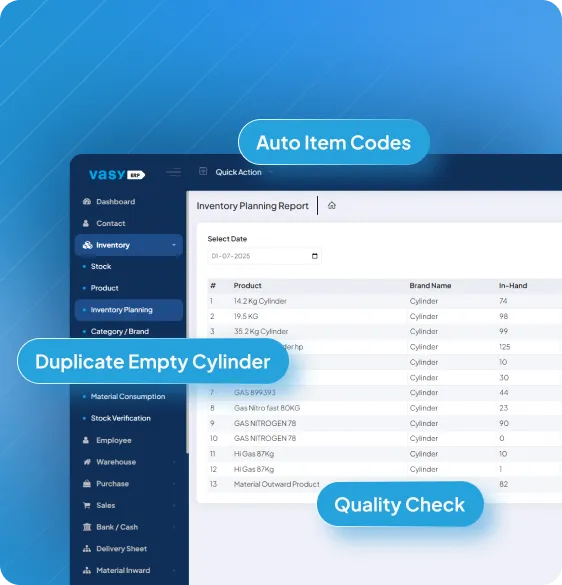The width and height of the screenshot is (562, 585).
Task: Expand the Warehouse menu chevron
Action: pyautogui.click(x=174, y=462)
